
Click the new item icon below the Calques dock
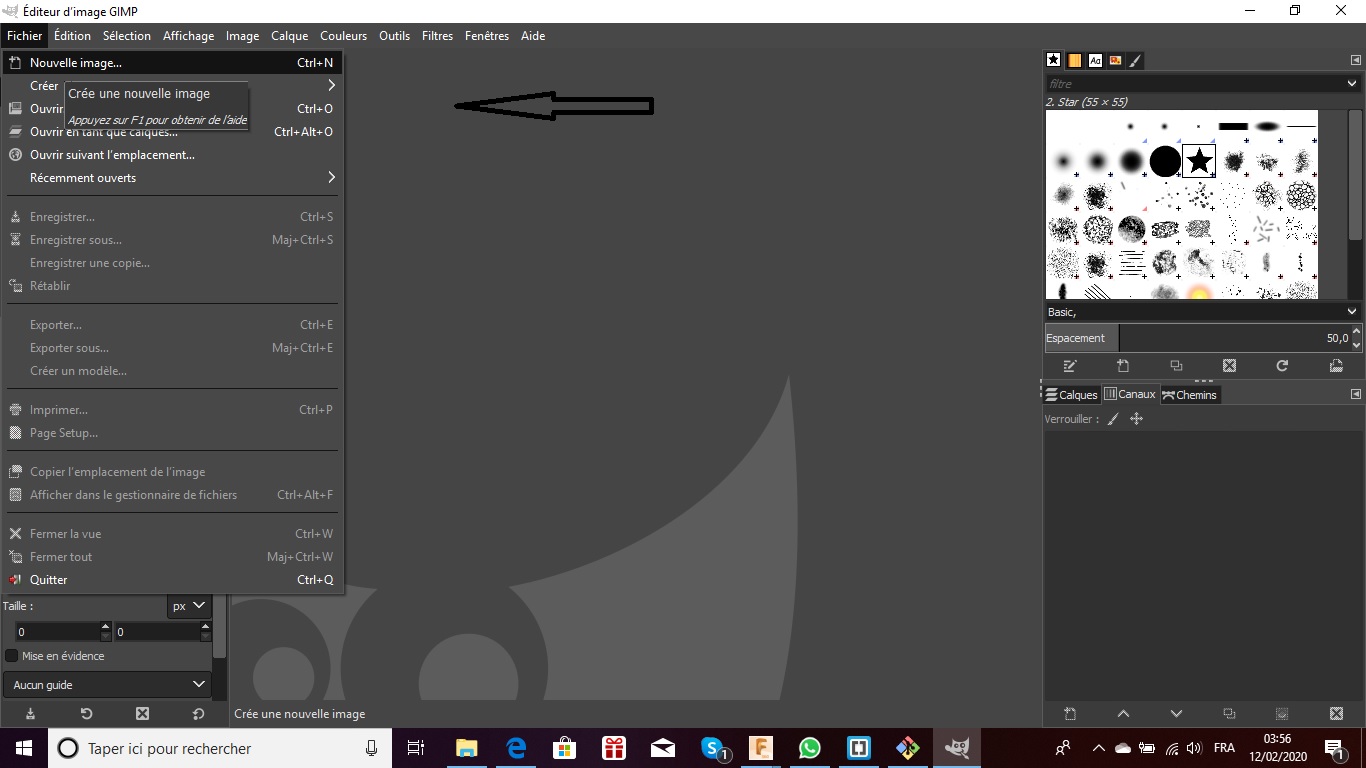[1070, 714]
